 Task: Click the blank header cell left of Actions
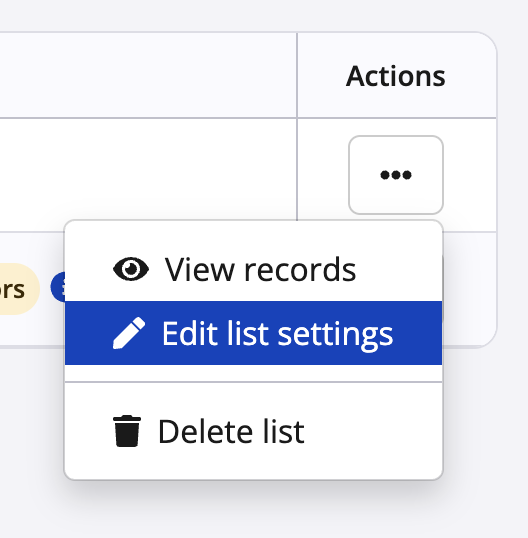[148, 75]
